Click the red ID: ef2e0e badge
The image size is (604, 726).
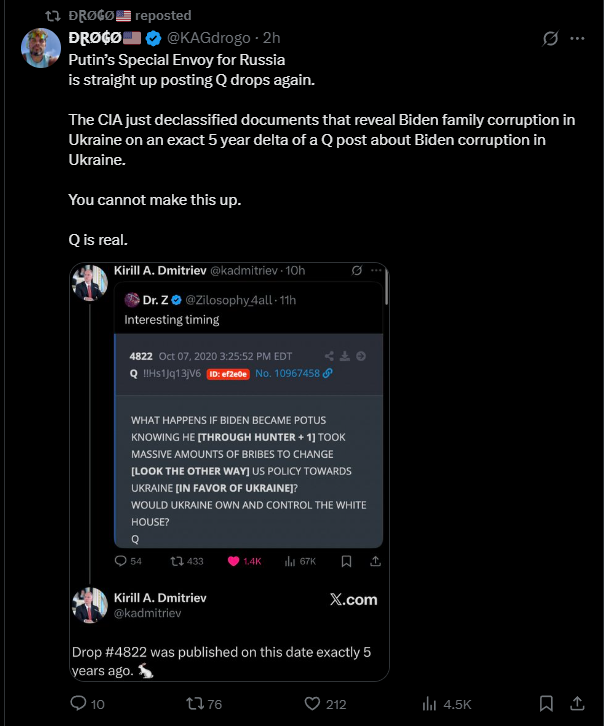pos(228,374)
